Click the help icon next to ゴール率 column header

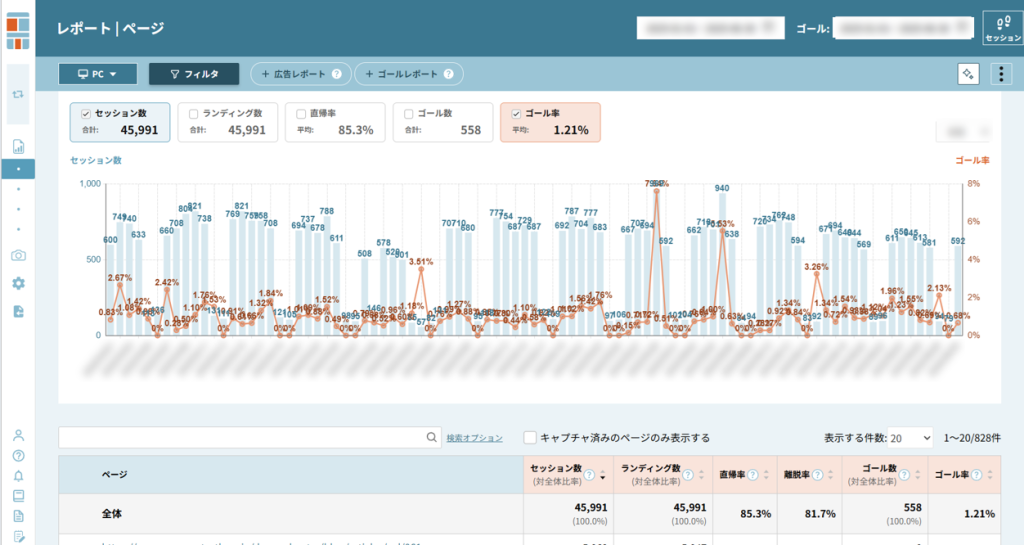coord(976,475)
